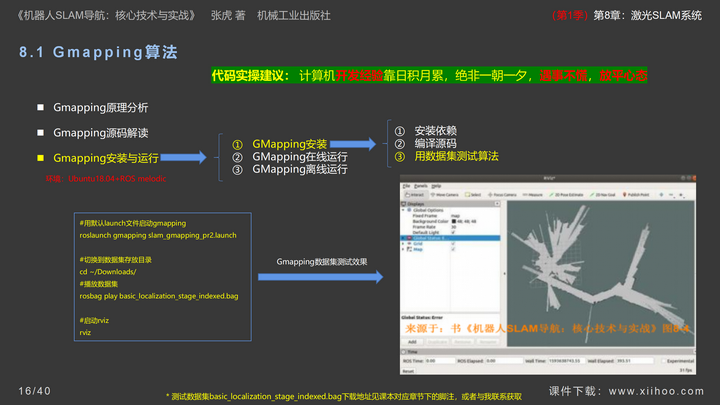The height and width of the screenshot is (405, 720).
Task: Close the Displays panel with its x button
Action: [x=497, y=203]
